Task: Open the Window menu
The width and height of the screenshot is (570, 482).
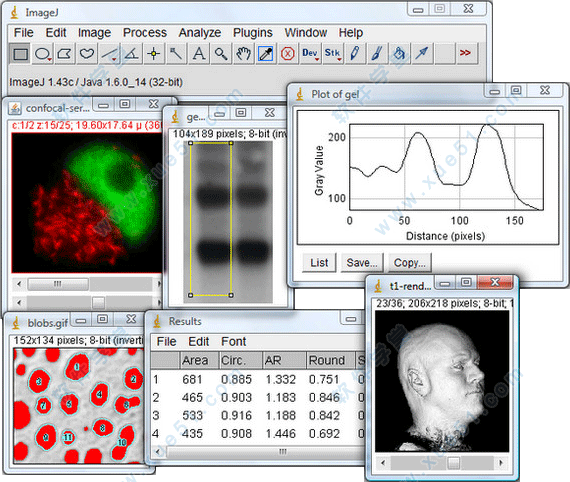Action: [x=306, y=33]
